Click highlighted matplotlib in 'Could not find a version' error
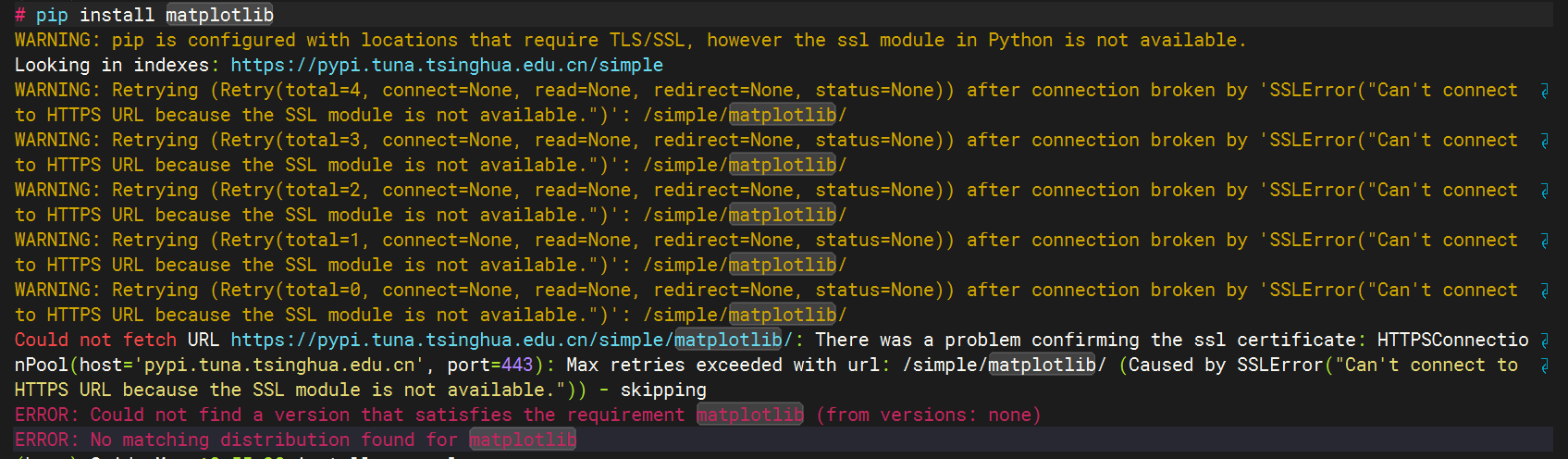Viewport: 1568px width, 459px height. (750, 415)
